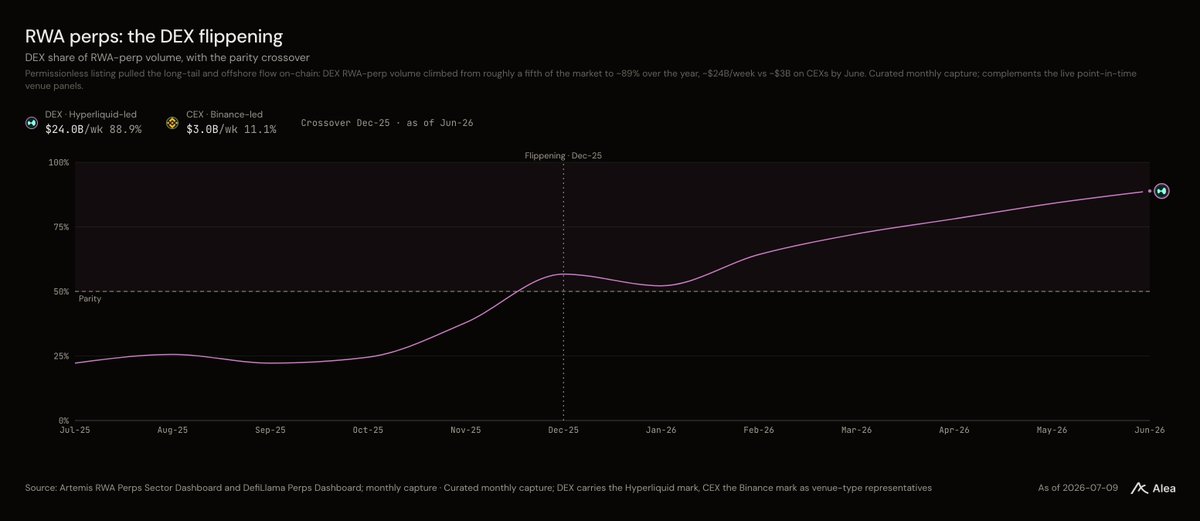Select the 'DEX · Hyperliquid-led' legend label
Viewport: 1200px width, 521px height.
click(x=93, y=116)
